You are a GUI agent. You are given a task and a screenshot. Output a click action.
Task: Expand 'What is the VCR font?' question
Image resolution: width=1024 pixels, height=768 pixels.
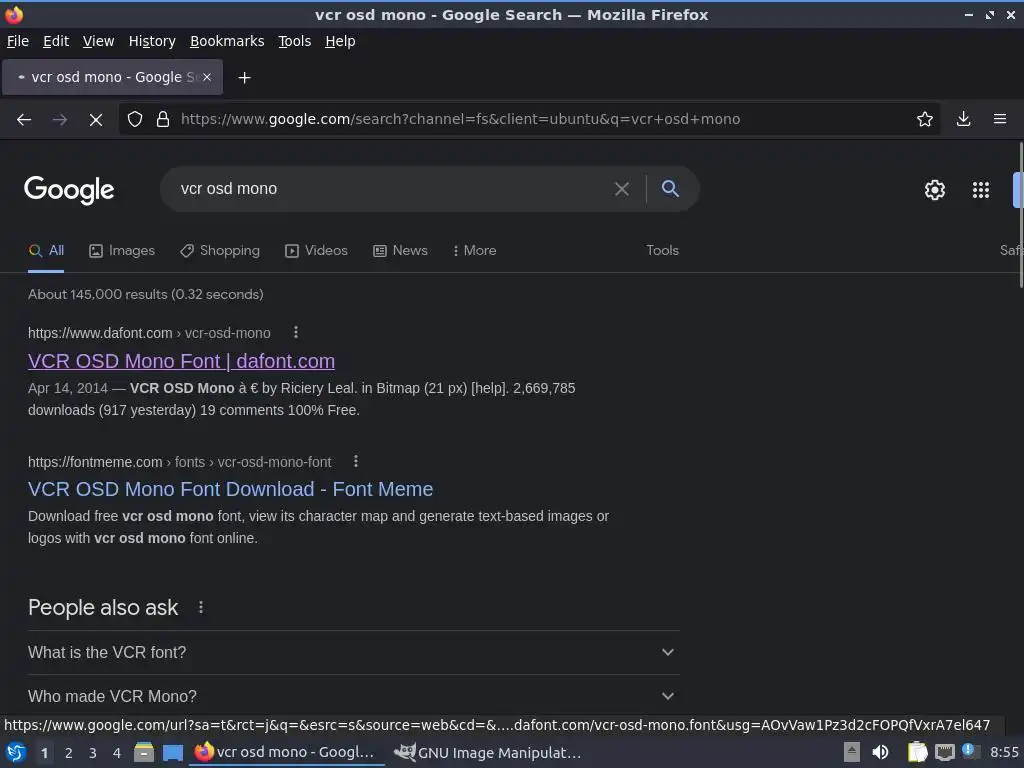point(353,652)
